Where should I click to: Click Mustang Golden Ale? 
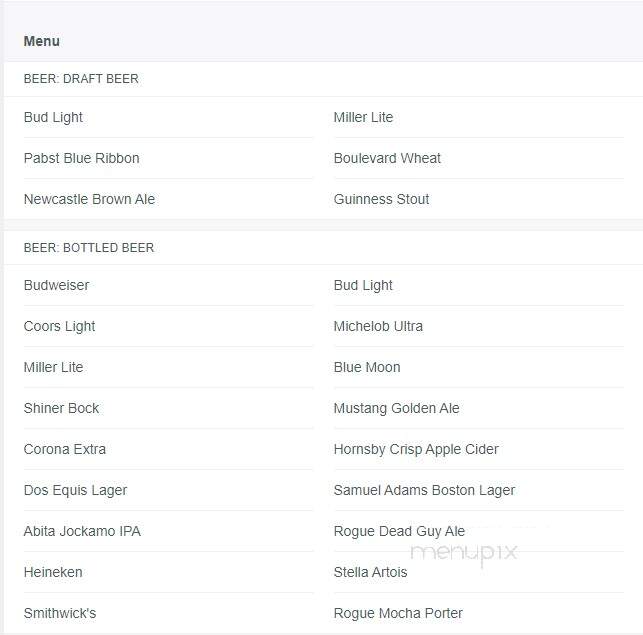[396, 409]
